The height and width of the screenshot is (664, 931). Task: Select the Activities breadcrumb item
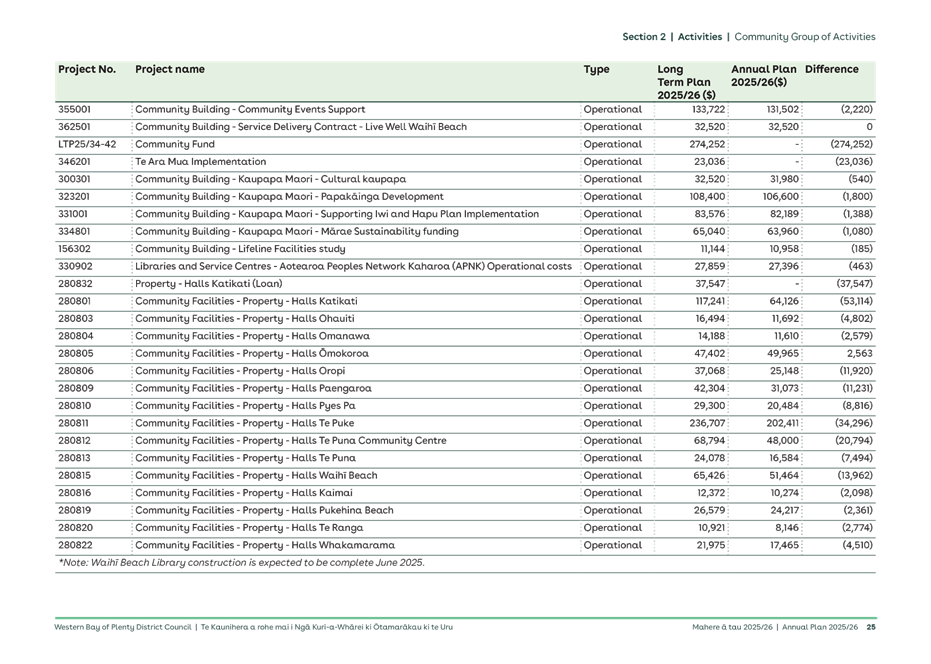[x=700, y=36]
